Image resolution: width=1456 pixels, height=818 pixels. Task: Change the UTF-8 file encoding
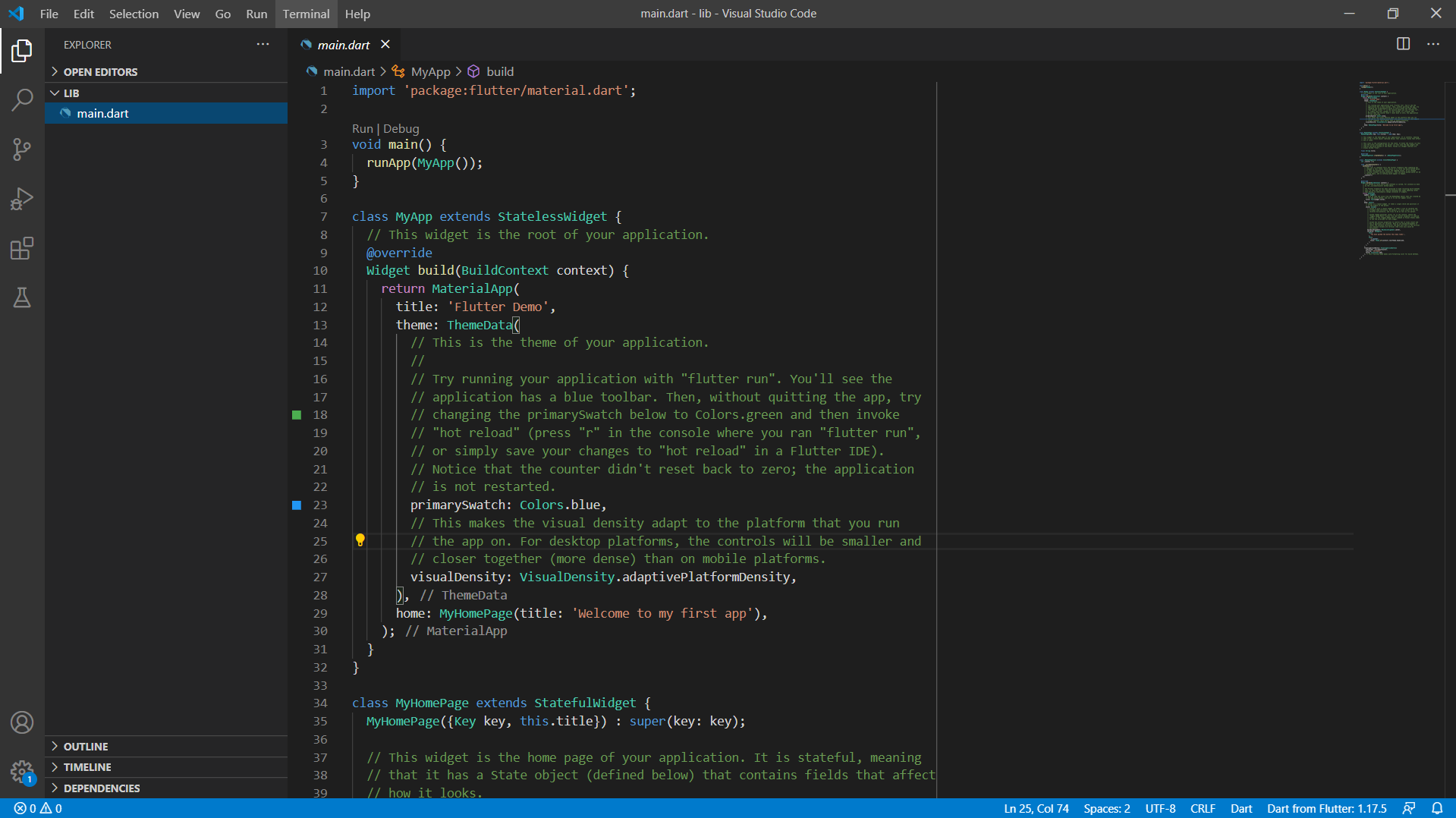(x=1160, y=808)
